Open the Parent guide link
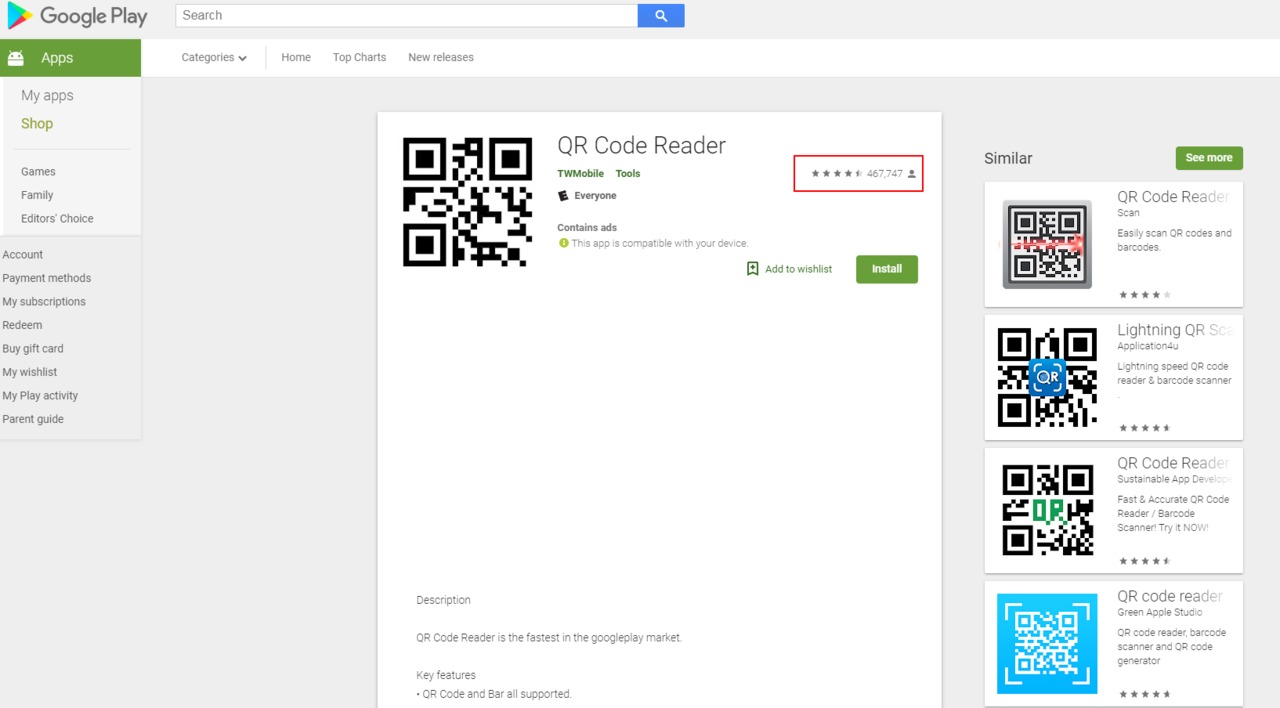This screenshot has height=708, width=1280. coord(33,419)
